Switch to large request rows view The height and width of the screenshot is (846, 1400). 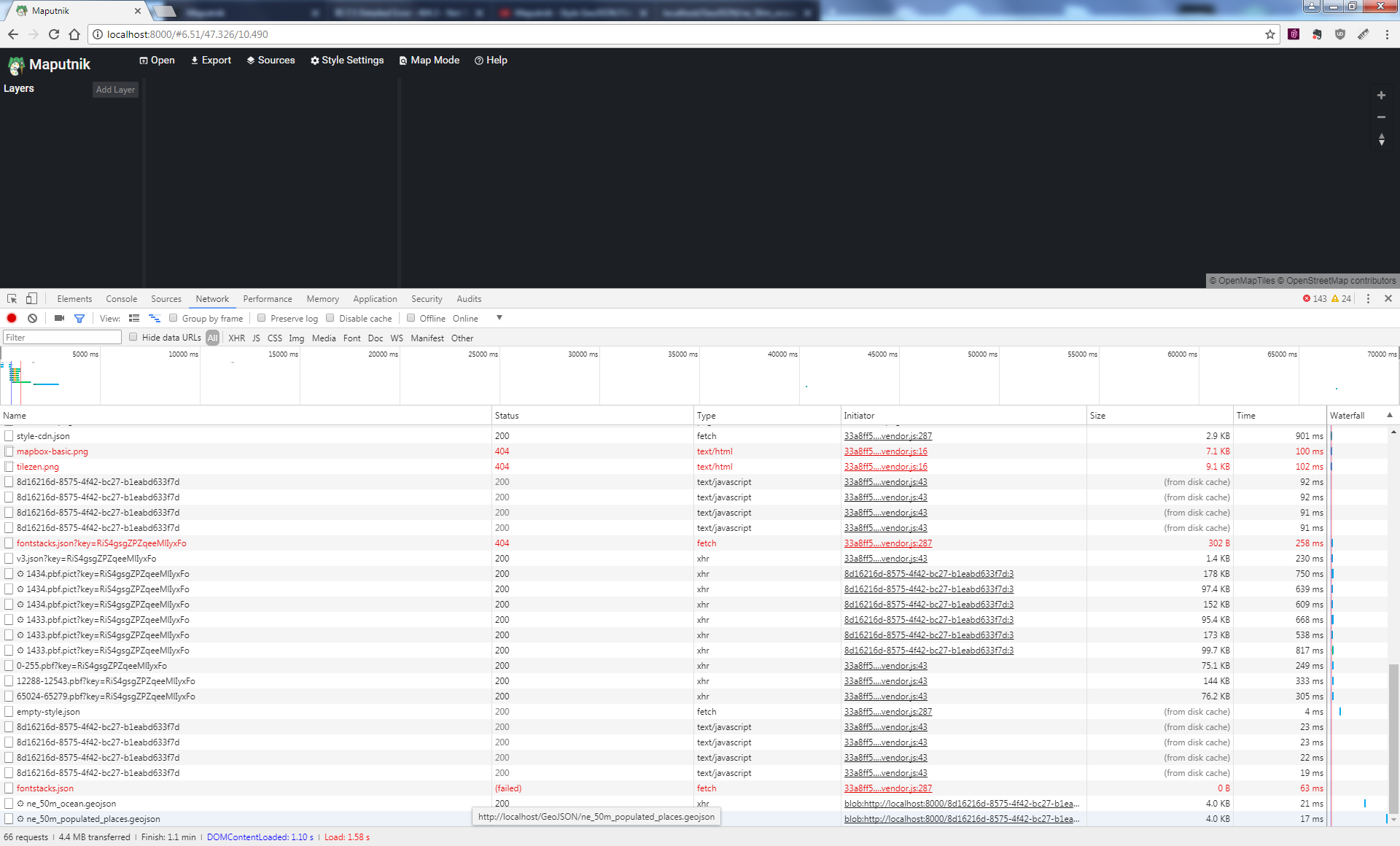pyautogui.click(x=134, y=318)
